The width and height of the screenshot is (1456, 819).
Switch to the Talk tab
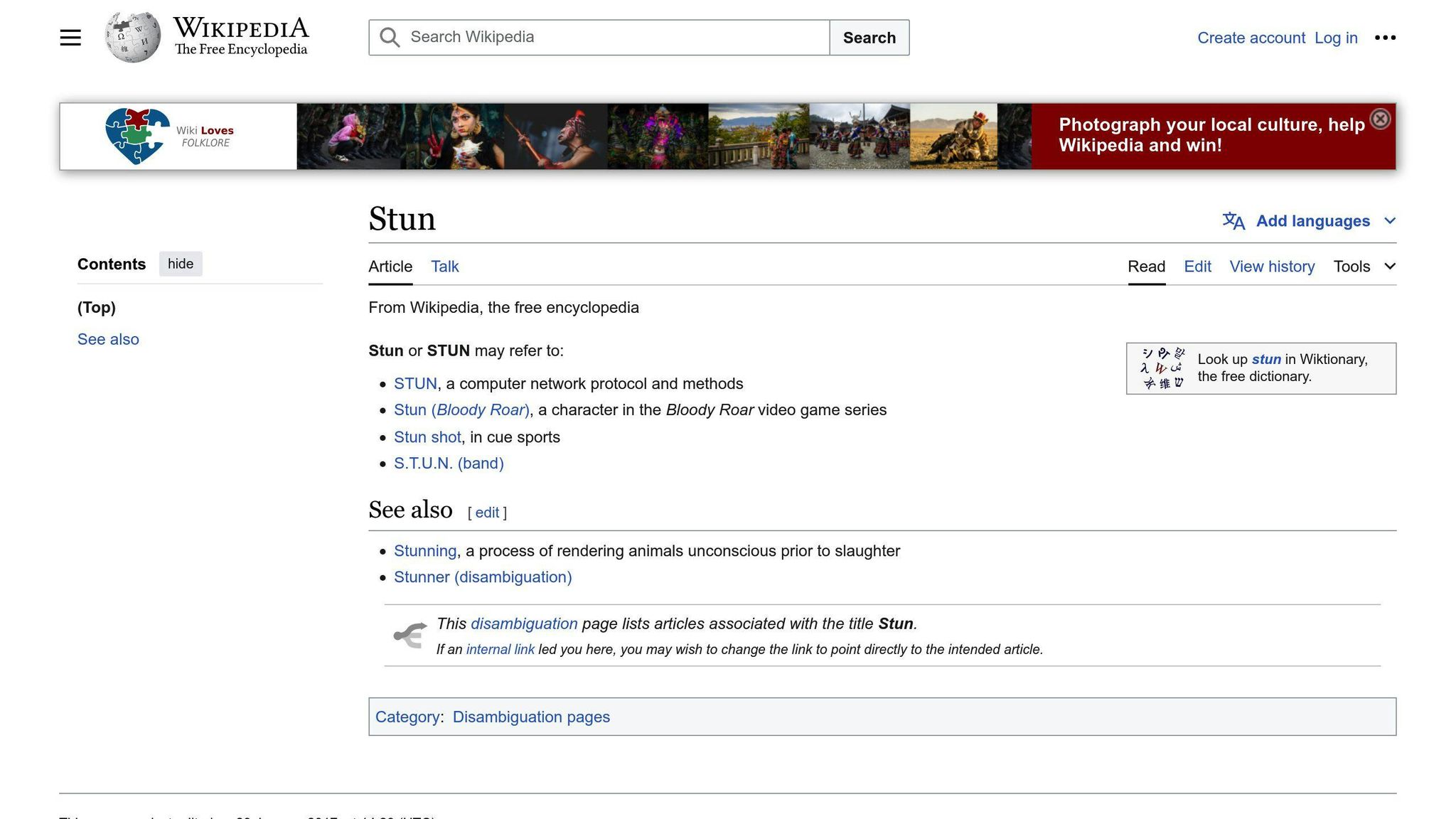444,267
